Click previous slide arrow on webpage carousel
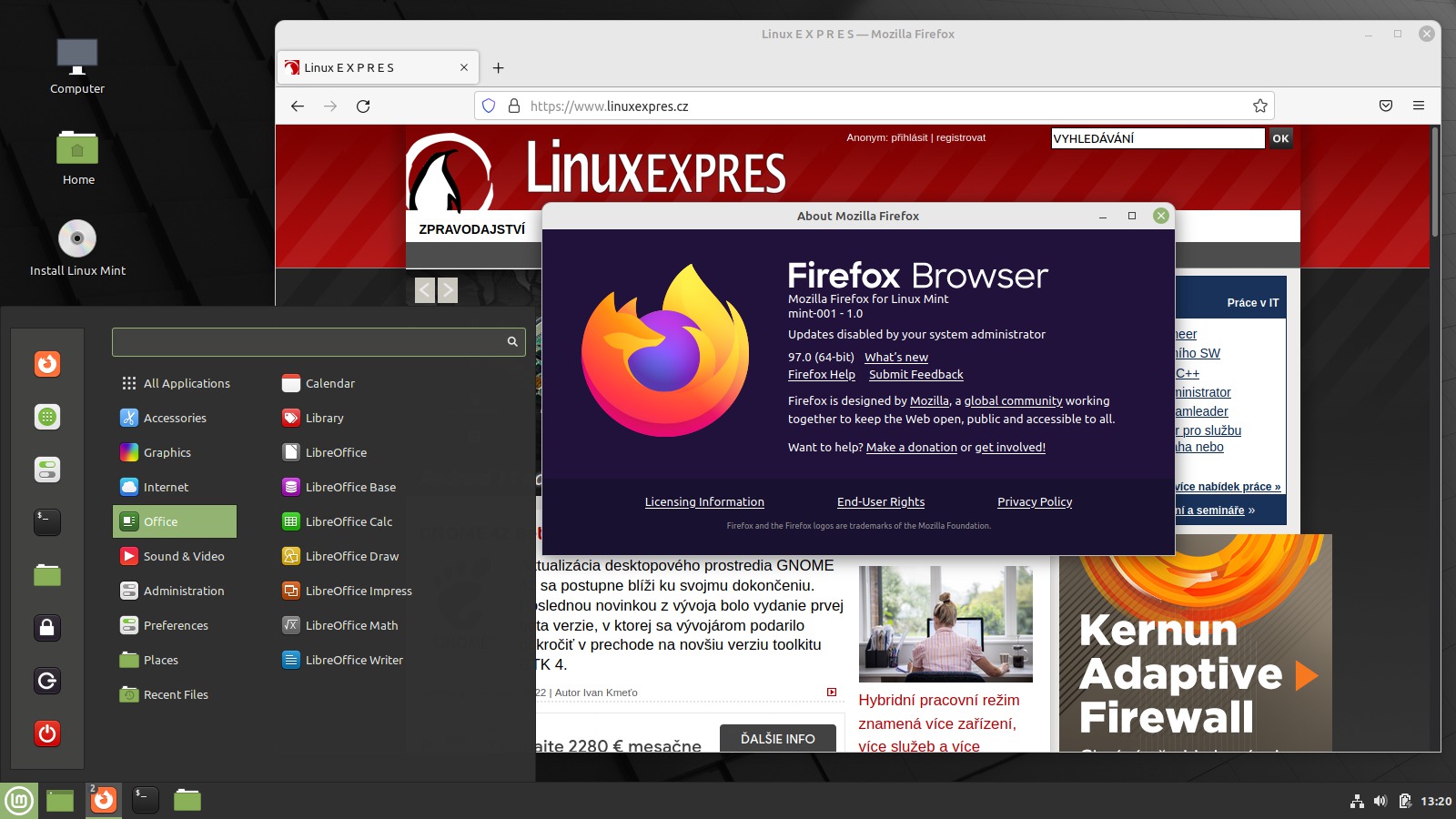This screenshot has height=819, width=1456. coord(425,290)
